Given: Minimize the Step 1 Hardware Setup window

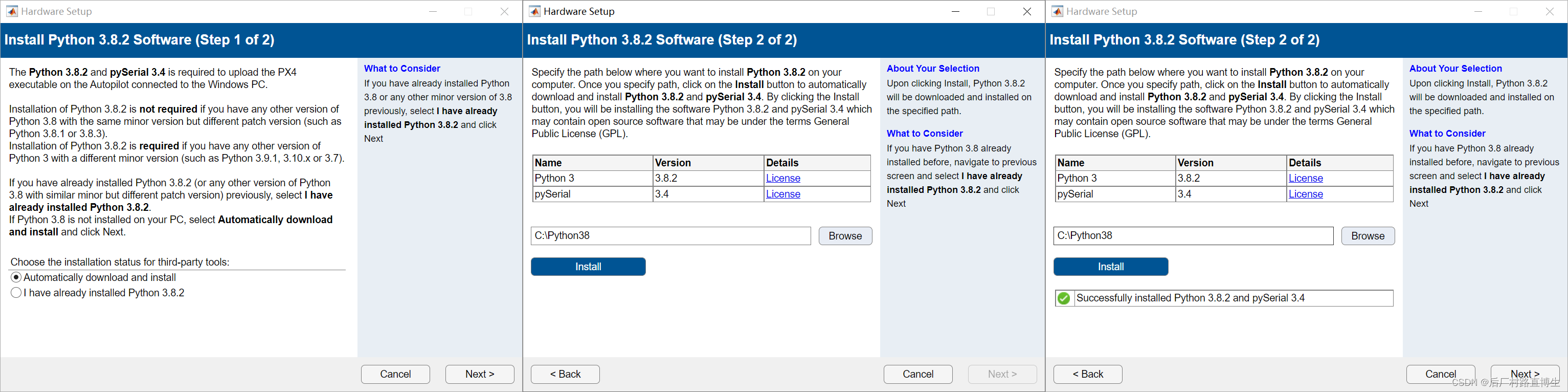Looking at the screenshot, I should pyautogui.click(x=433, y=12).
